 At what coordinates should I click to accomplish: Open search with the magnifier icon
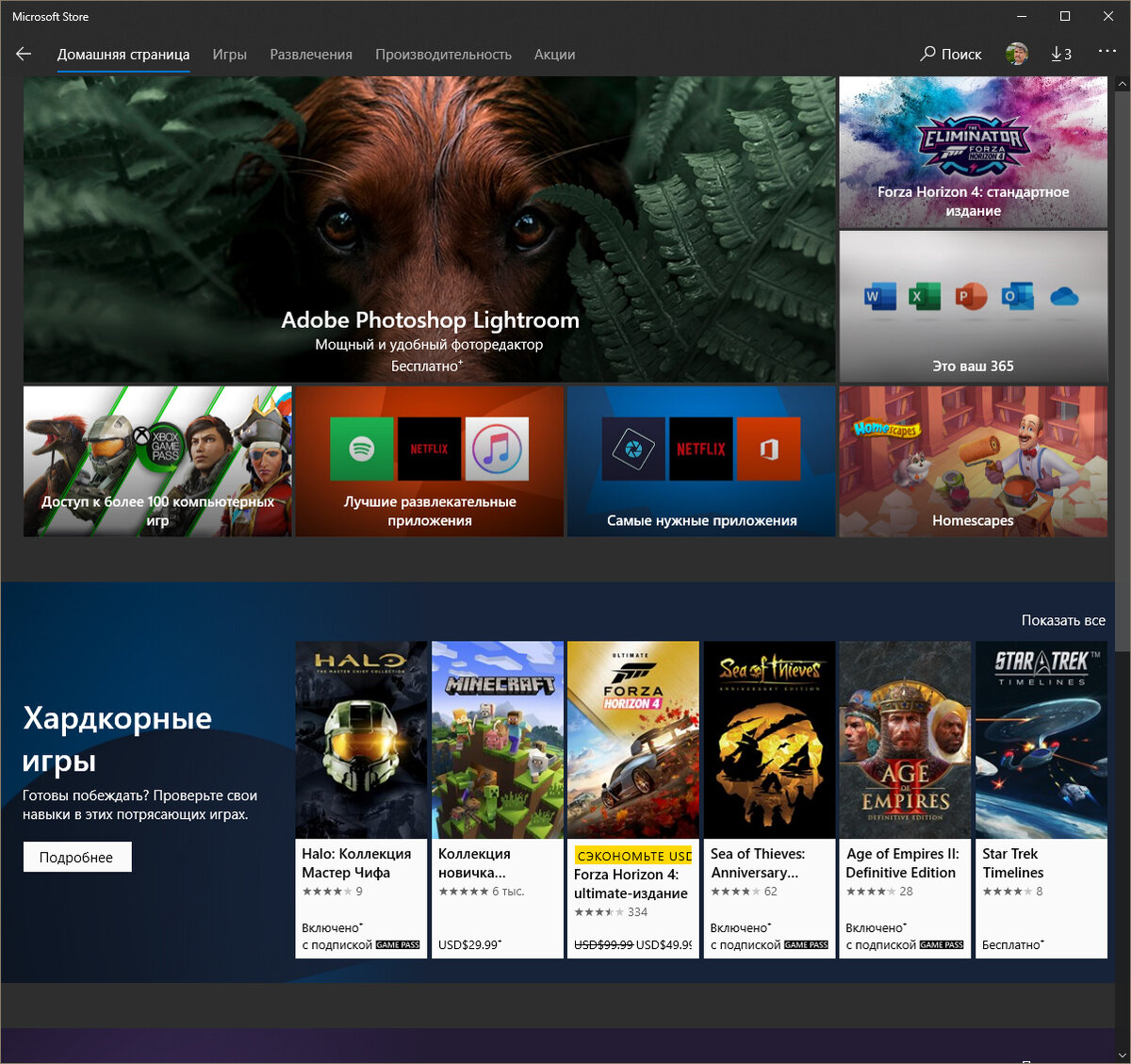pyautogui.click(x=928, y=54)
